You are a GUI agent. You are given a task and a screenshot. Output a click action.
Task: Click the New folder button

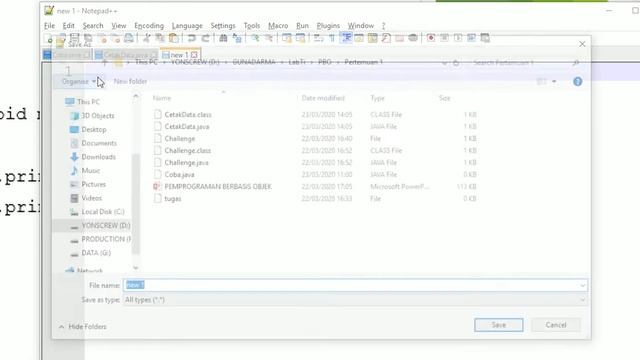[x=130, y=82]
